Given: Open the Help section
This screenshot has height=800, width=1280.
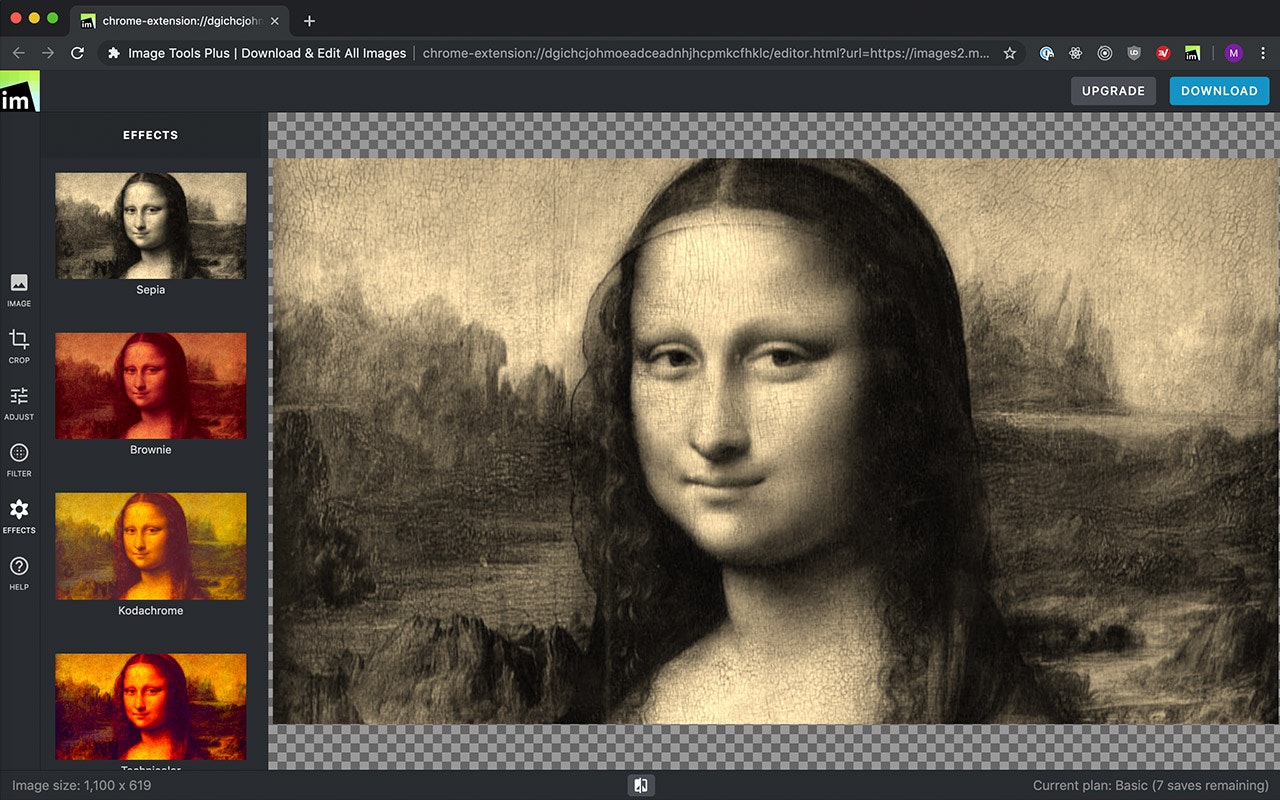Looking at the screenshot, I should pyautogui.click(x=19, y=573).
